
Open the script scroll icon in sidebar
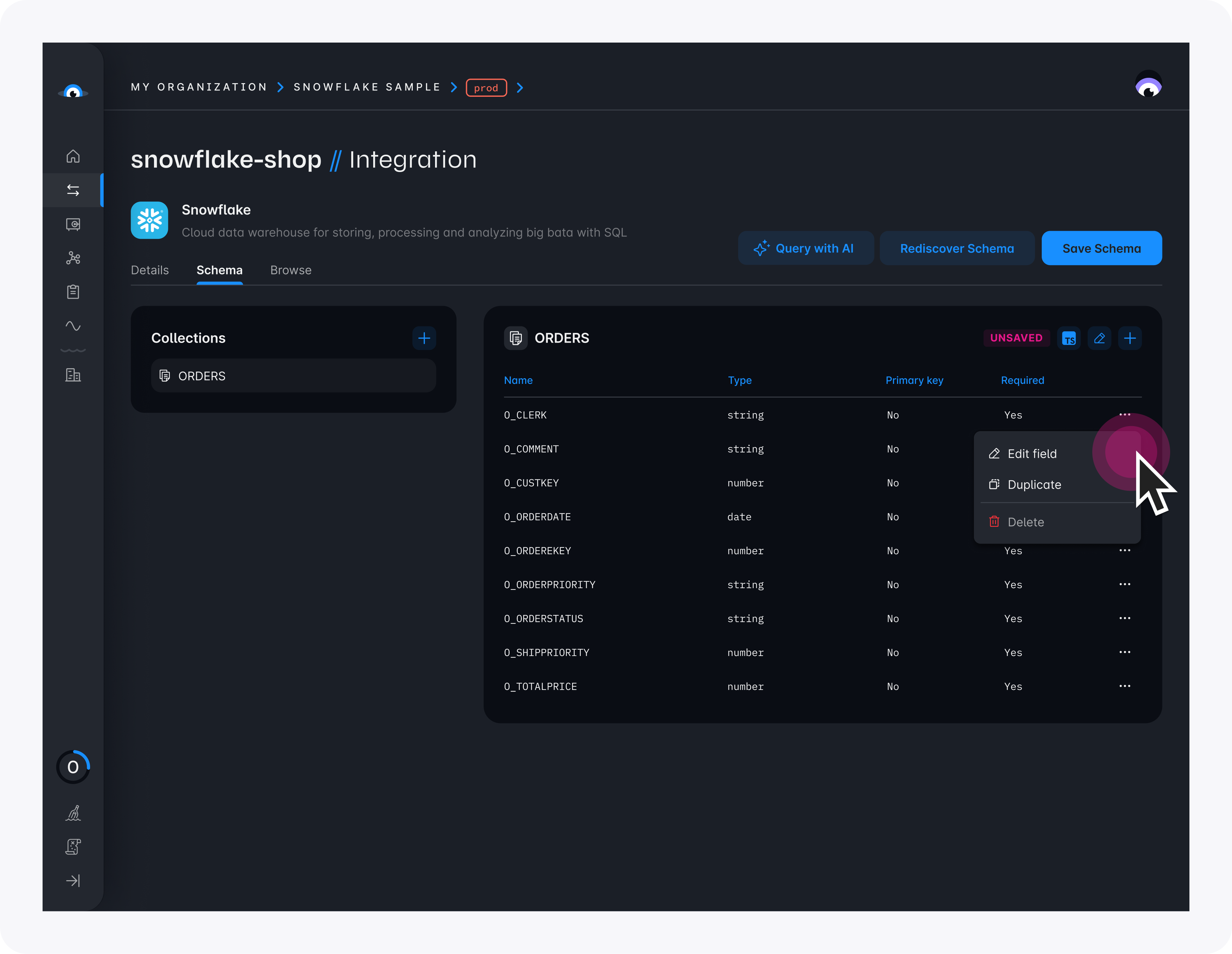tap(73, 846)
